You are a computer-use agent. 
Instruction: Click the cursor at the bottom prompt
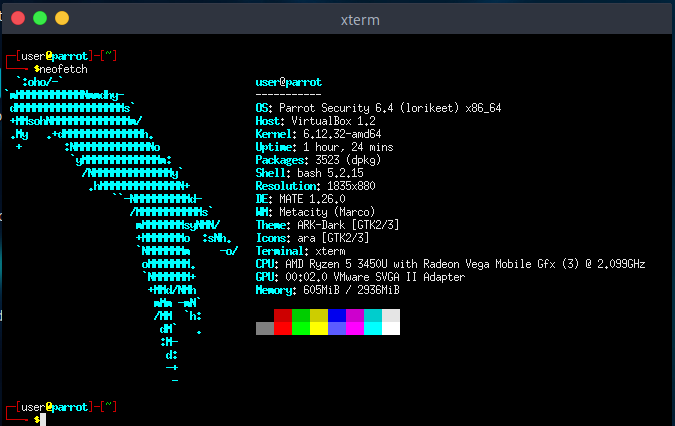click(x=43, y=419)
